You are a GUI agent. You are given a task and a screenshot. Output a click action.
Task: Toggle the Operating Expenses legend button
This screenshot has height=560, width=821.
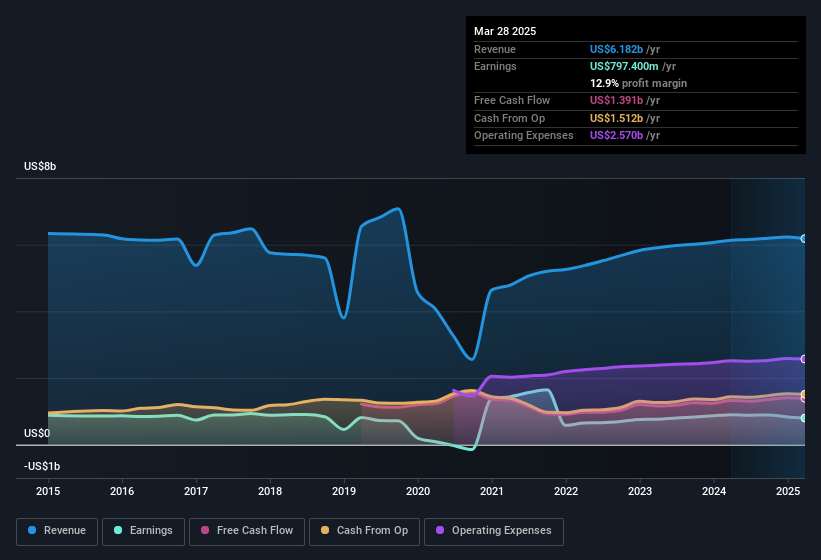click(494, 532)
